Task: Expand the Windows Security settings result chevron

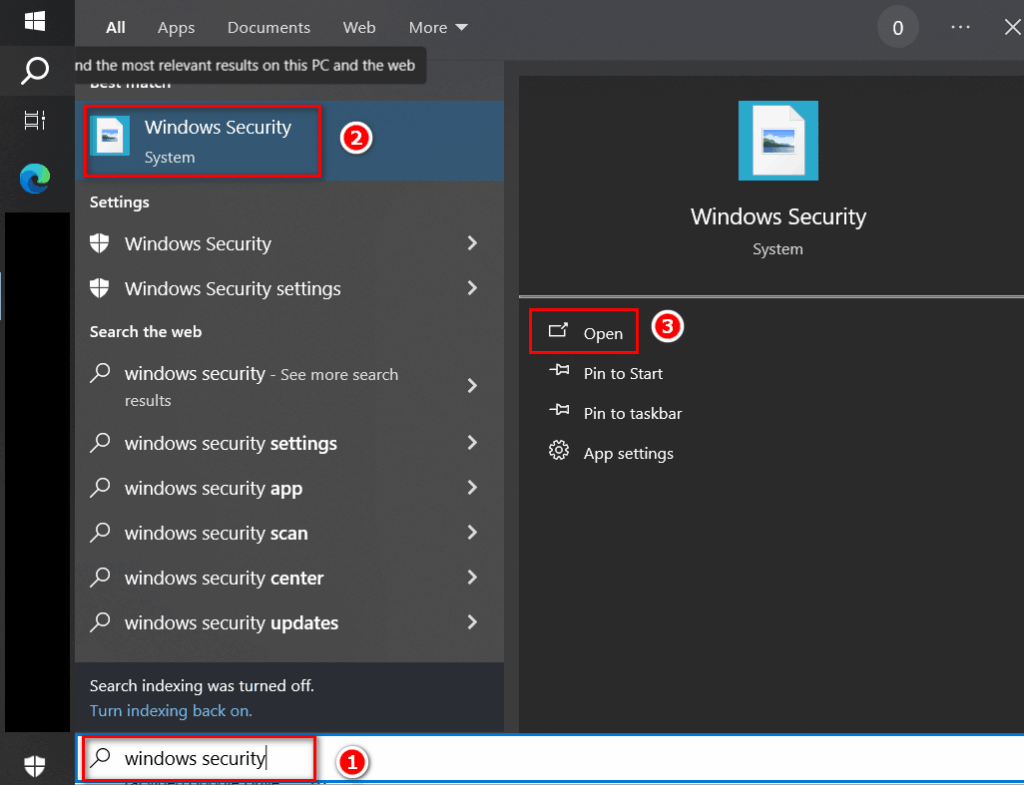Action: 472,243
